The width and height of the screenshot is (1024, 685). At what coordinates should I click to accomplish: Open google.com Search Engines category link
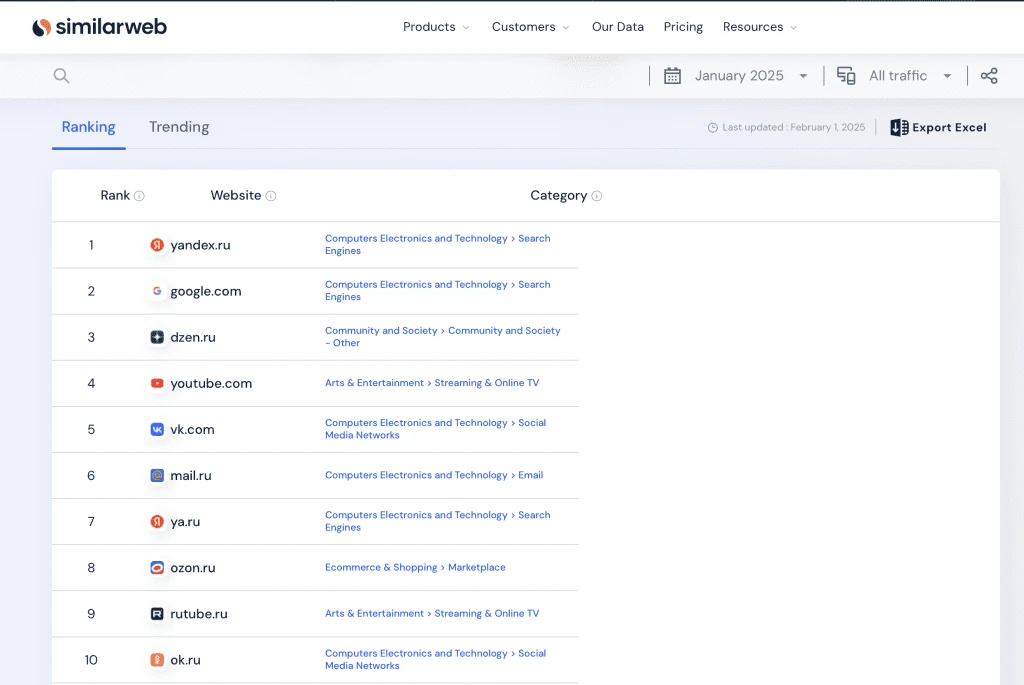(x=438, y=291)
